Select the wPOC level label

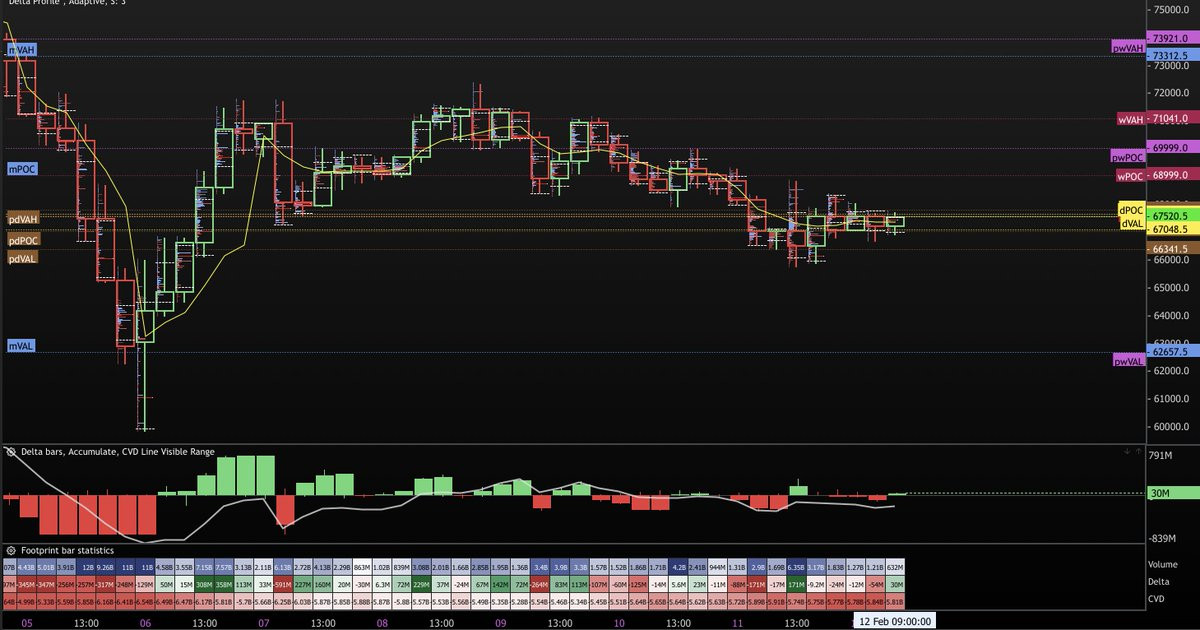[x=1130, y=176]
